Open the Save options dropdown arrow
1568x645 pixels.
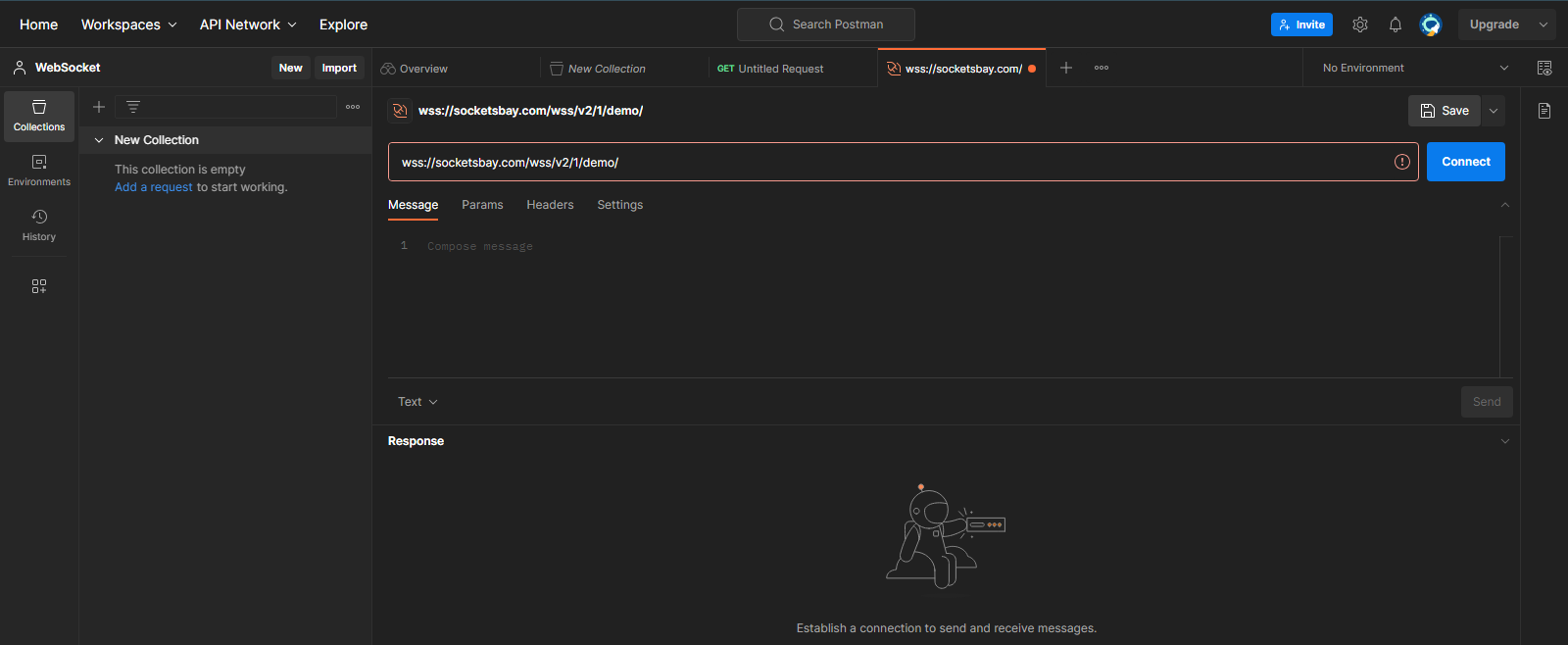pyautogui.click(x=1494, y=111)
